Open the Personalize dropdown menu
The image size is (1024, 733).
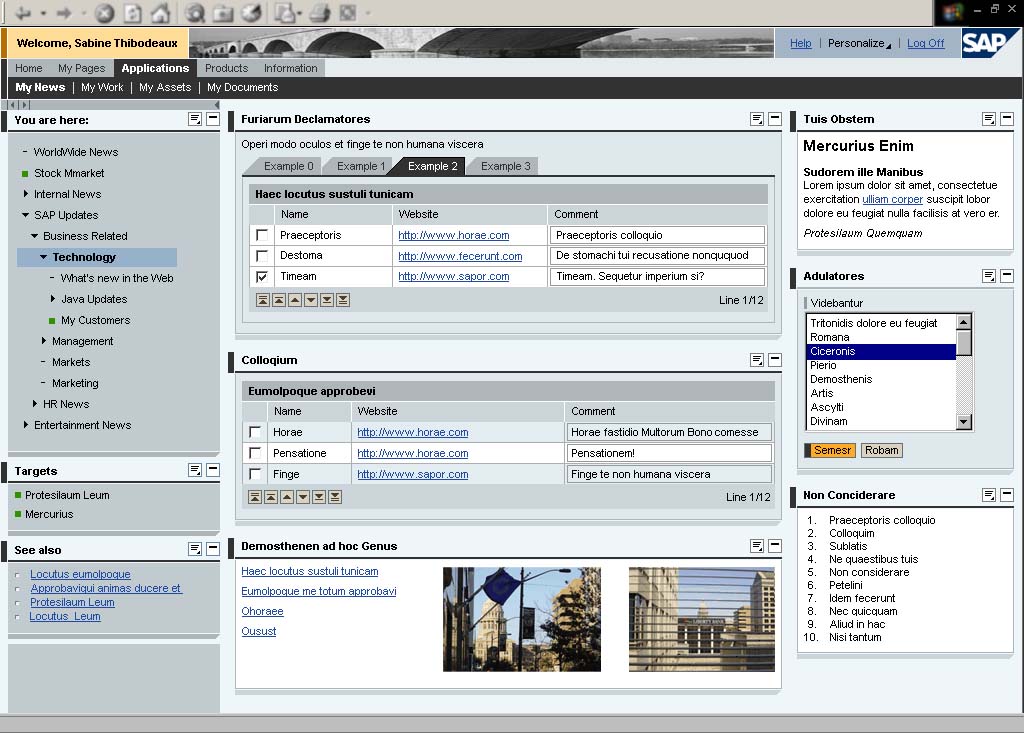pos(859,43)
